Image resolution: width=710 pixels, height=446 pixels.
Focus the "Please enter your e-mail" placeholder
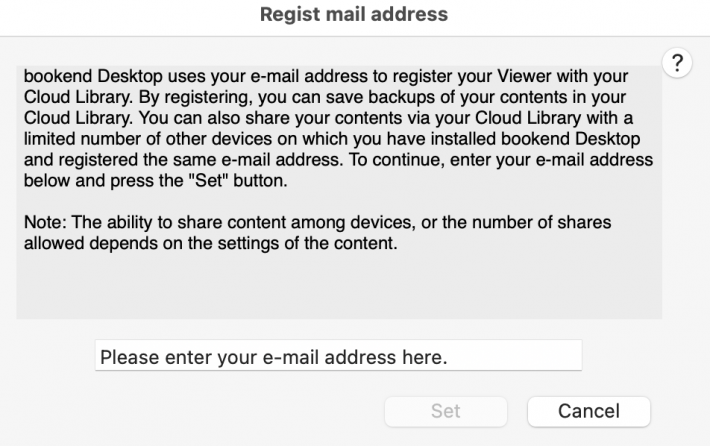coord(273,357)
